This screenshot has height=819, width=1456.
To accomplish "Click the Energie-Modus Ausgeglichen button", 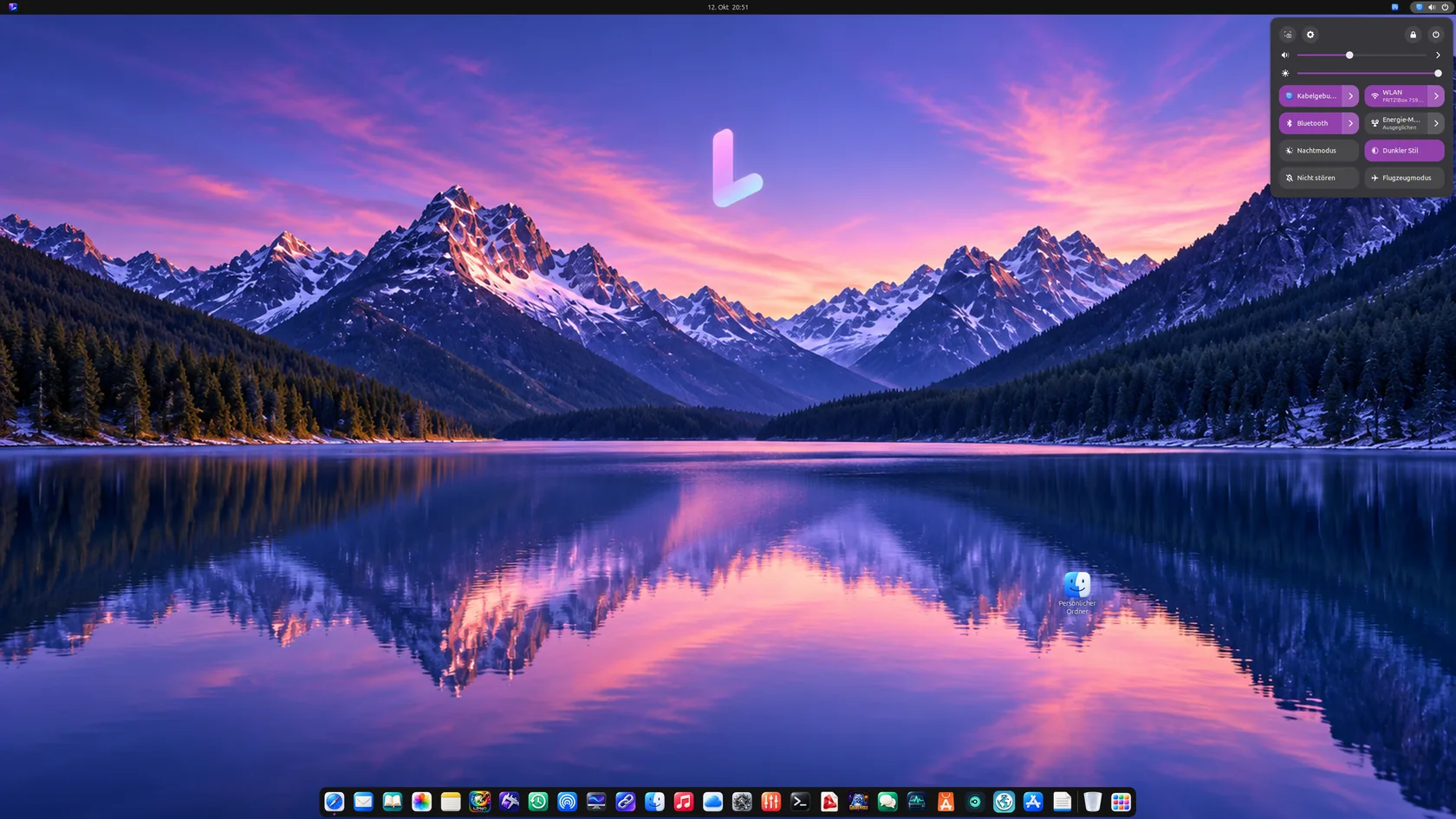I will 1395,123.
